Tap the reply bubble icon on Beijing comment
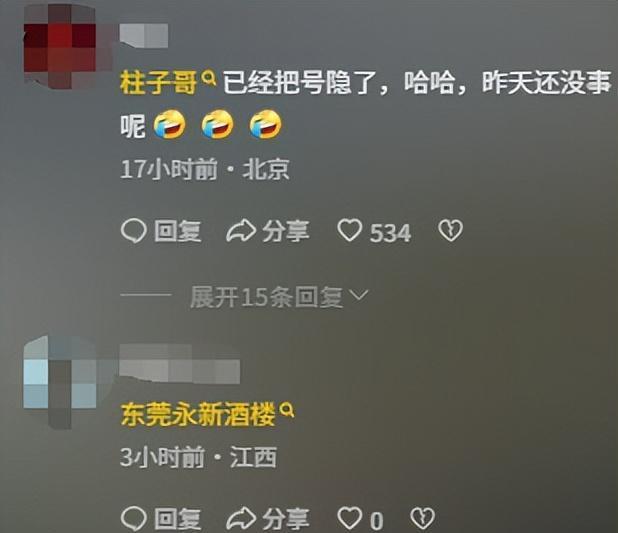The image size is (618, 533). 134,231
